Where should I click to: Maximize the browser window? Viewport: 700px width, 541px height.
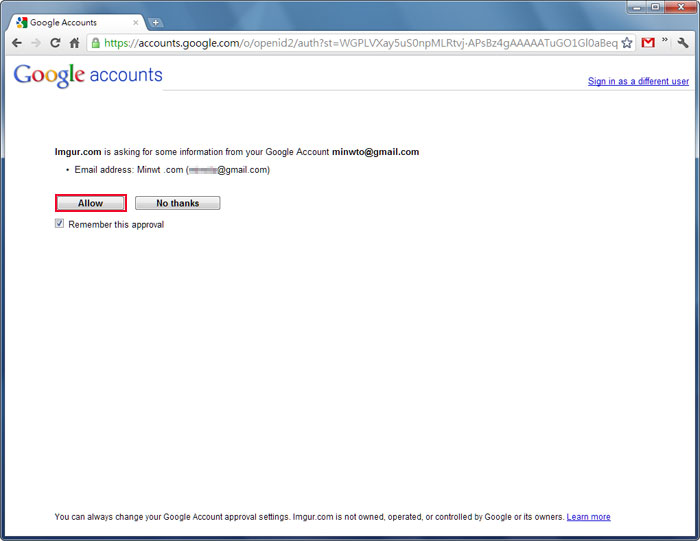point(655,7)
